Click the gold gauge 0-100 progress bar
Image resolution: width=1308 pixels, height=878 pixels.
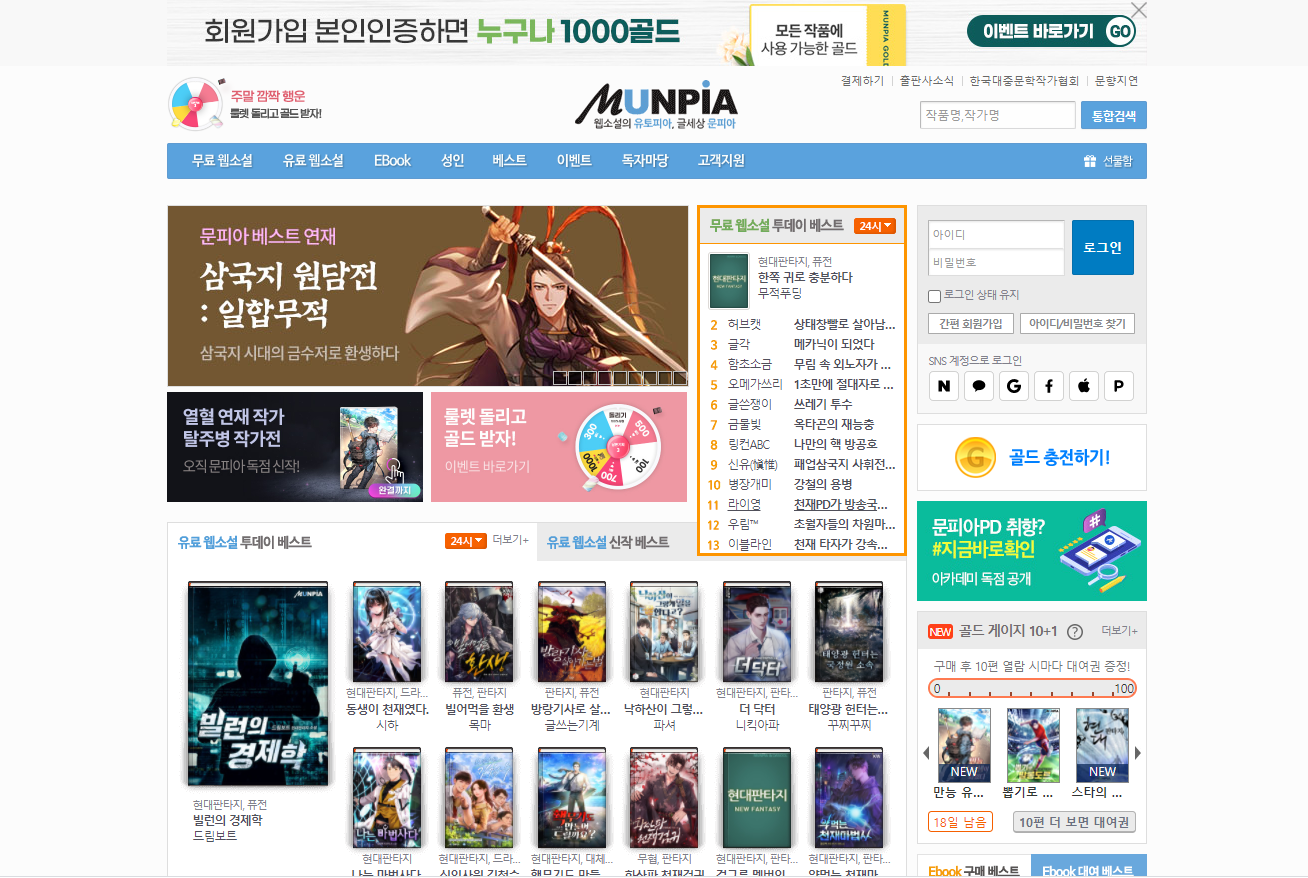coord(1032,688)
